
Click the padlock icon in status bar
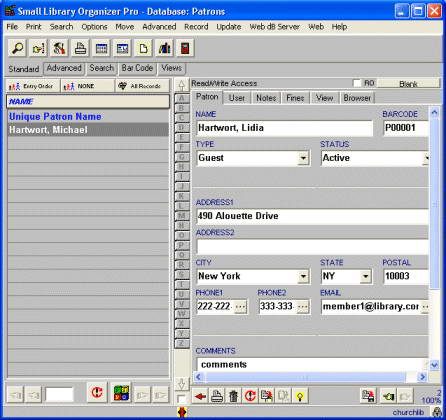point(437,412)
